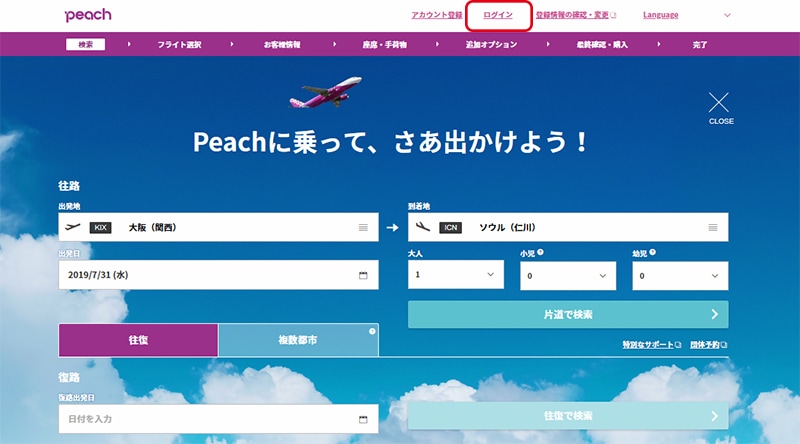Screen dimensions: 800x444
Task: Click the pink airplane image
Action: pyautogui.click(x=326, y=92)
